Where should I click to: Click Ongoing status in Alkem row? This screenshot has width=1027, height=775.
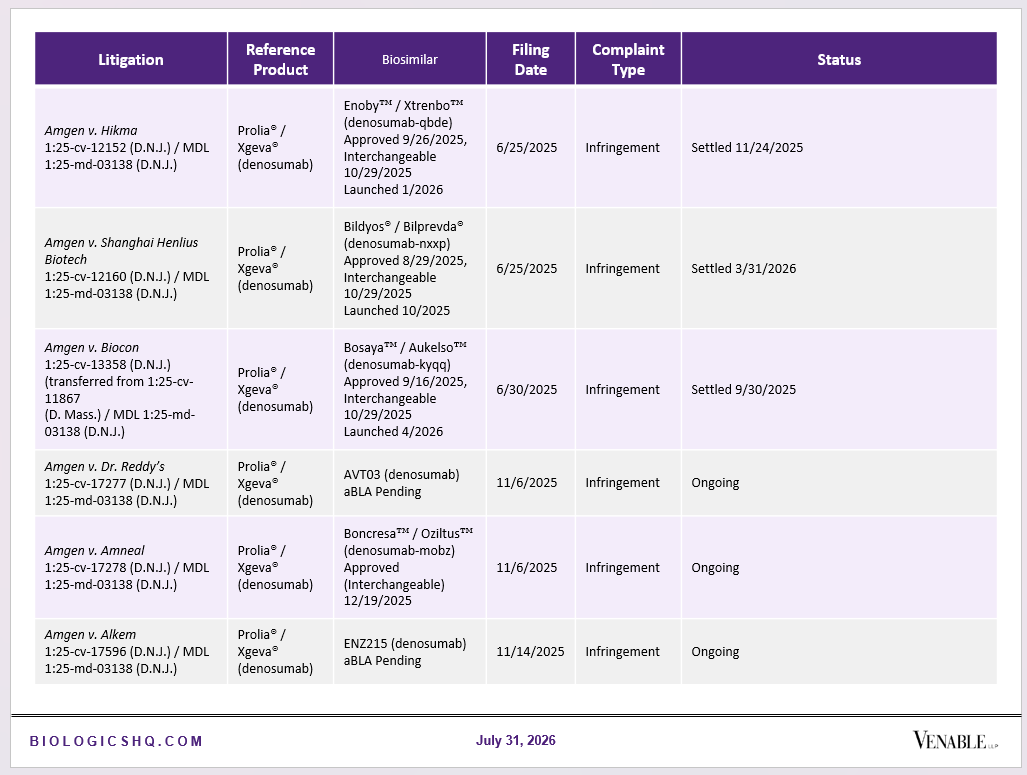715,651
